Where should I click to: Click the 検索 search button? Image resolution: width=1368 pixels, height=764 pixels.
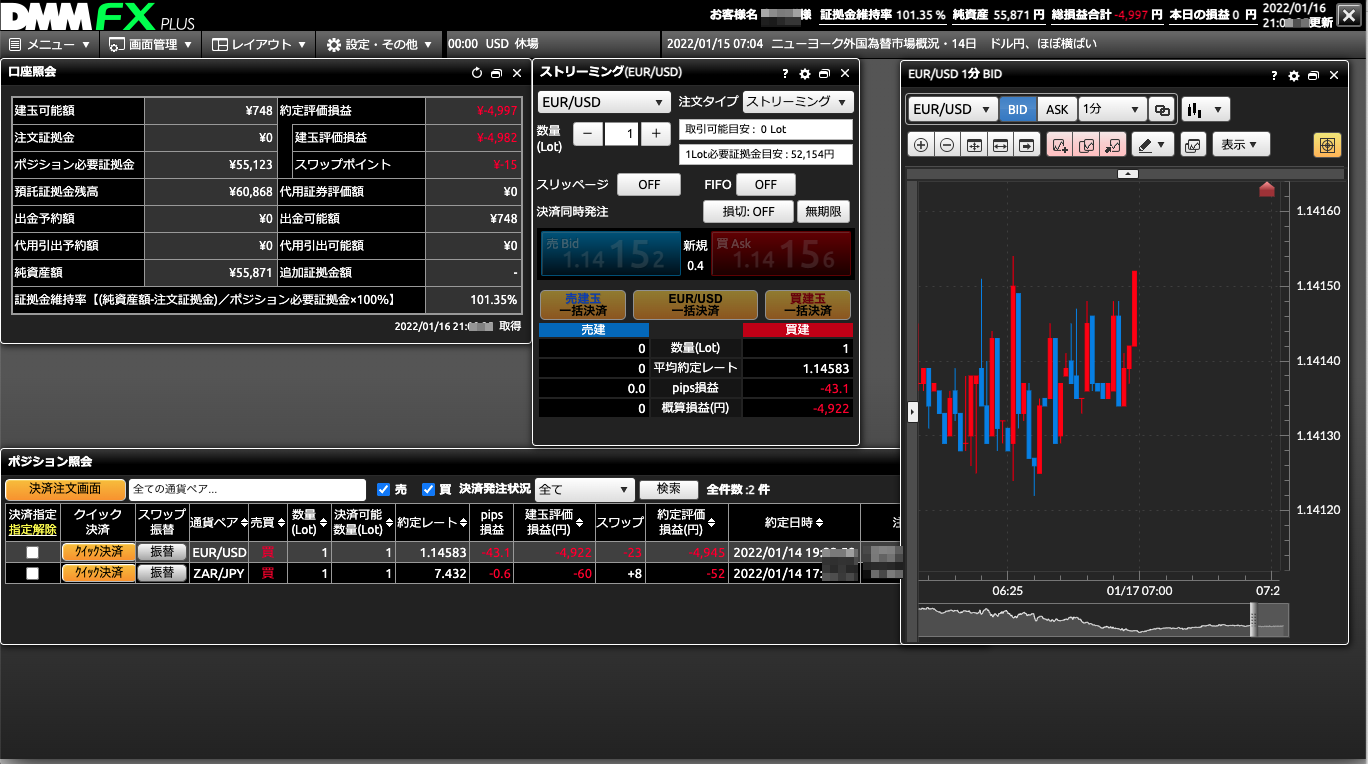668,490
